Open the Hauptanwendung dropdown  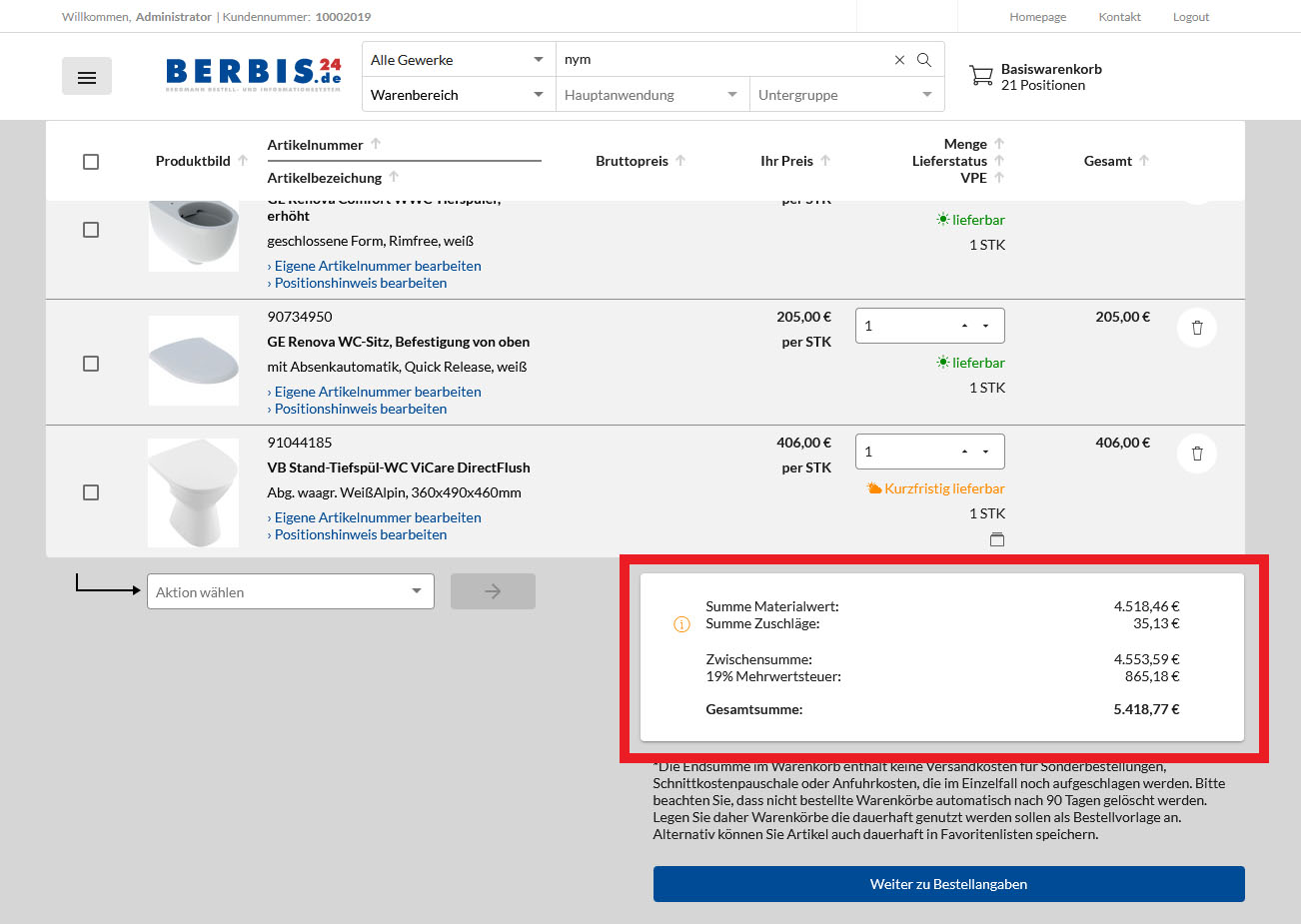click(652, 95)
